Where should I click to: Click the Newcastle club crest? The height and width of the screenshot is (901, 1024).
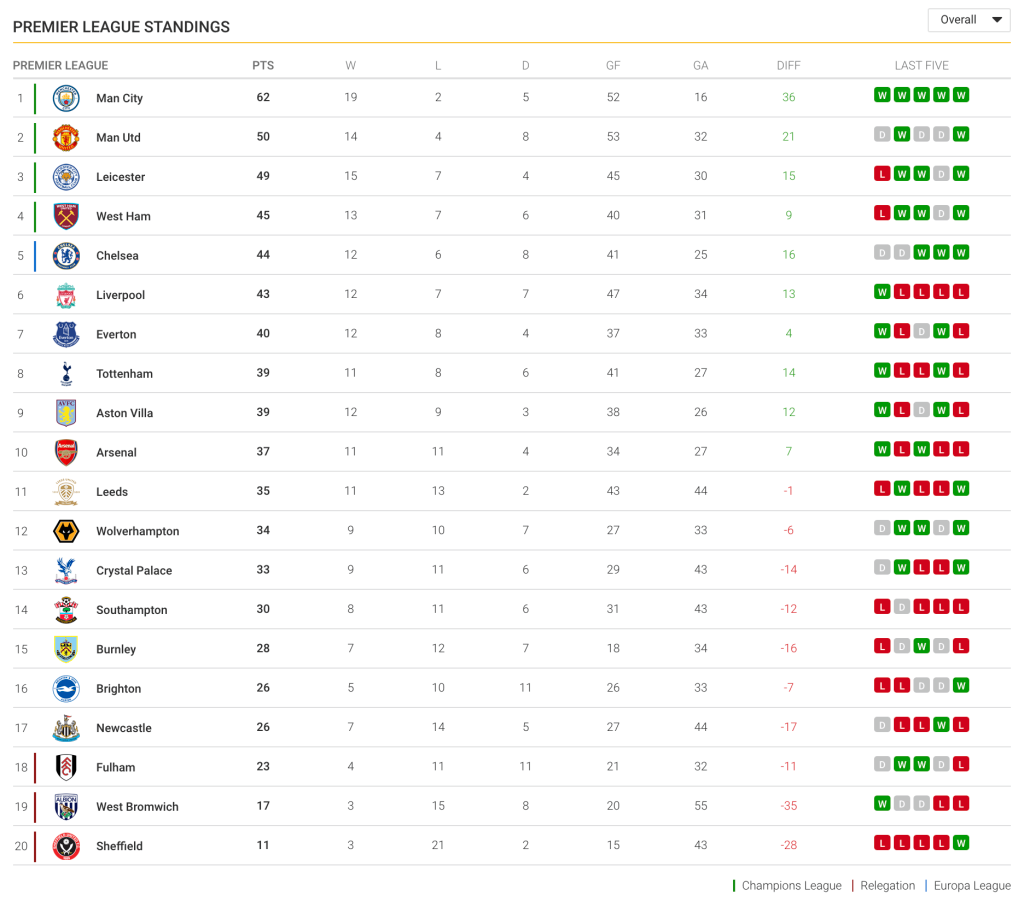point(66,728)
